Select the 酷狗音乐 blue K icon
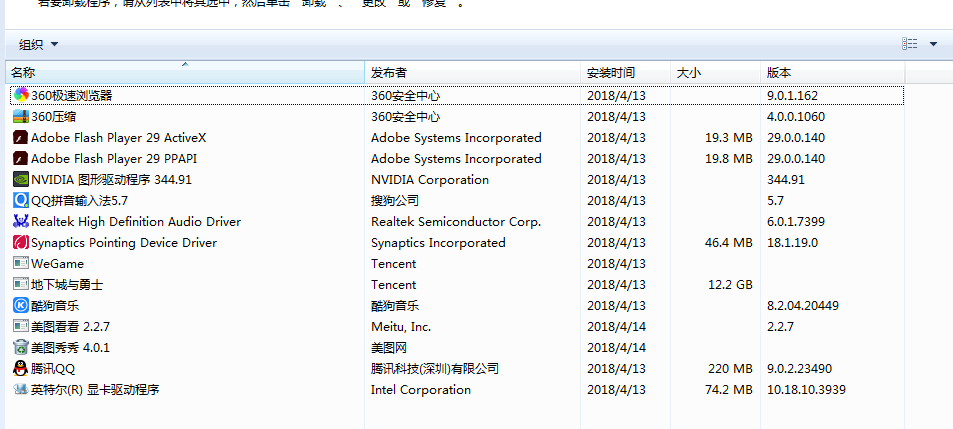The height and width of the screenshot is (429, 953). (21, 306)
